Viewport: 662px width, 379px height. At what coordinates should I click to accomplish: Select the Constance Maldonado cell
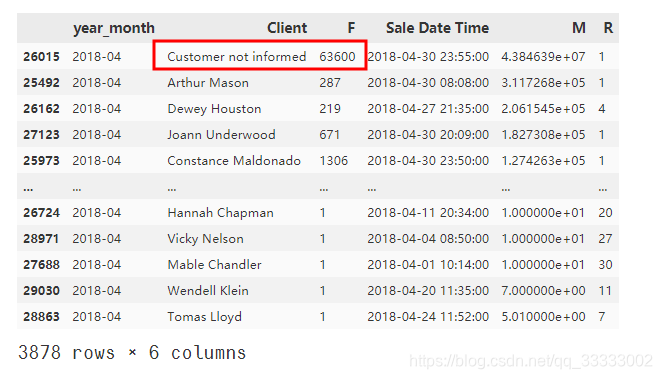coord(234,160)
